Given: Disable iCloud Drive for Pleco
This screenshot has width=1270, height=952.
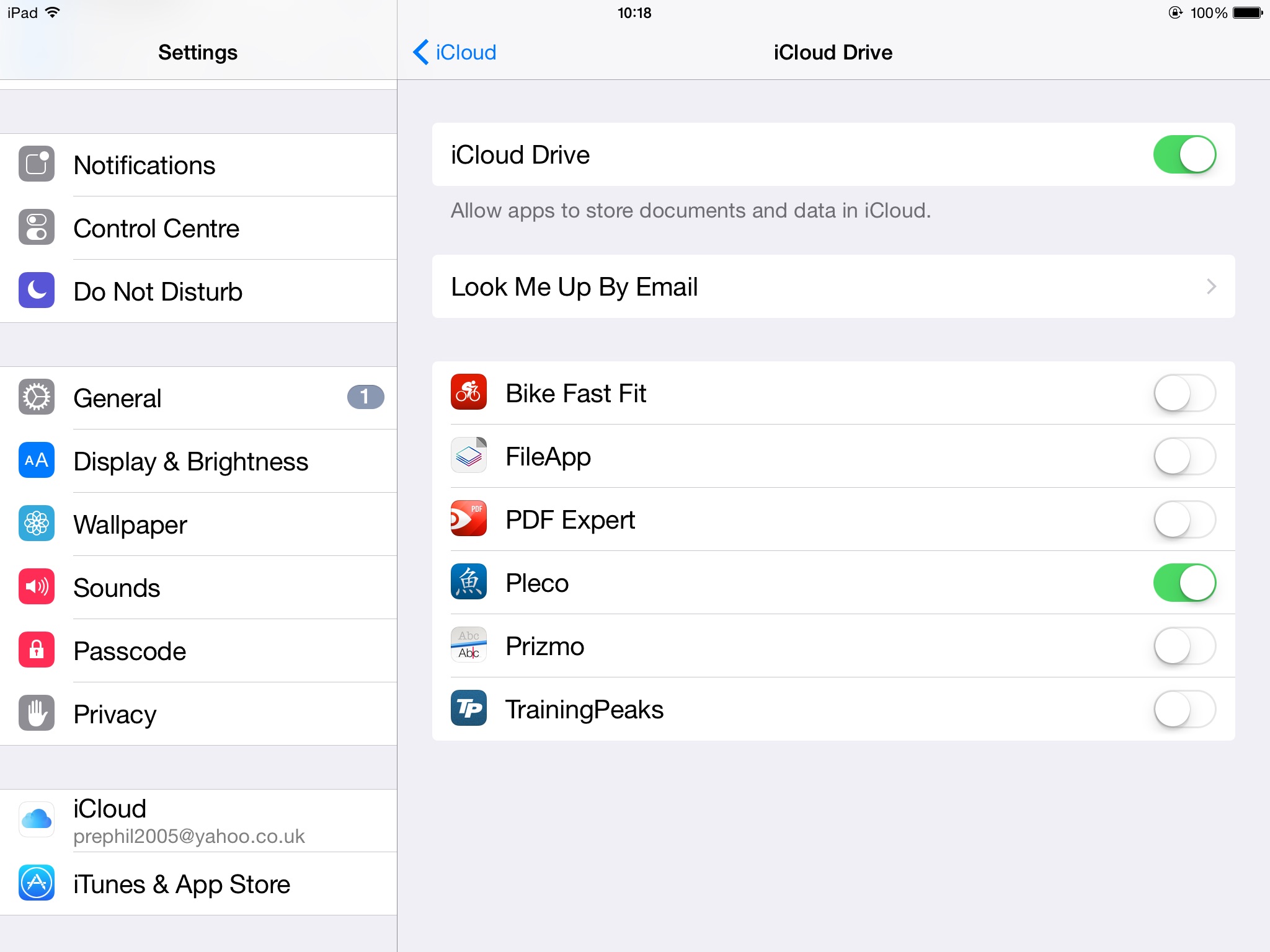Looking at the screenshot, I should point(1184,583).
